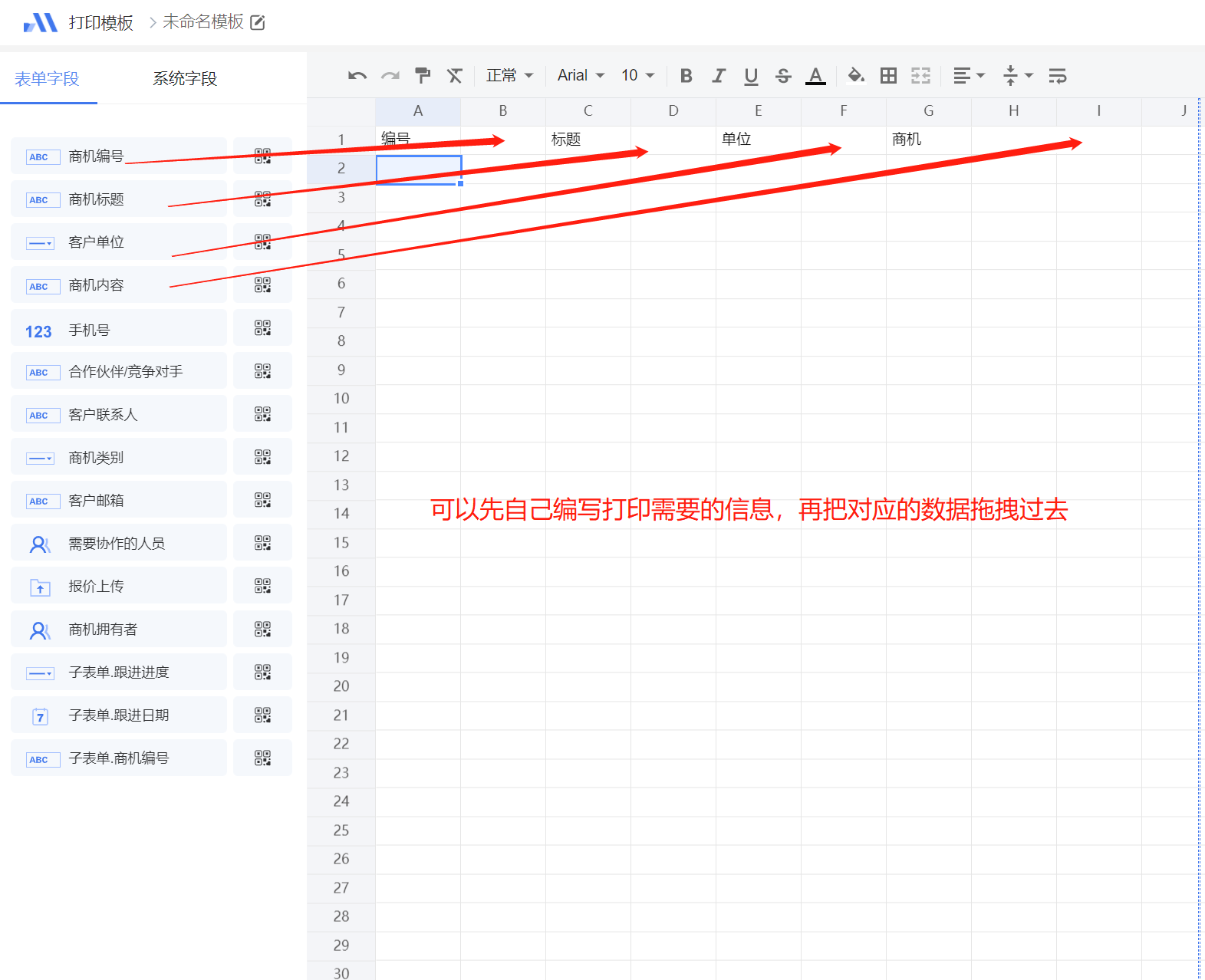
Task: Click the QR code icon for 子表单.跟进日期
Action: click(x=262, y=715)
